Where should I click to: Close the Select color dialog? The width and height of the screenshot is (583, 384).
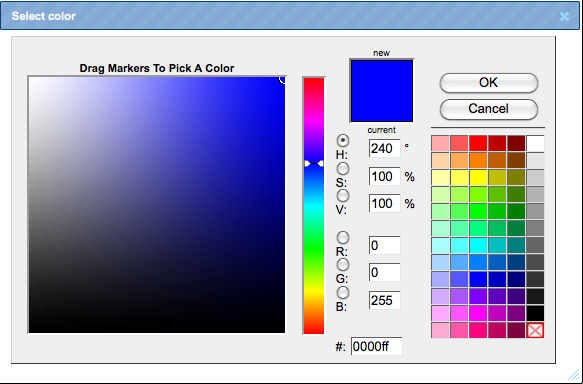tap(564, 16)
